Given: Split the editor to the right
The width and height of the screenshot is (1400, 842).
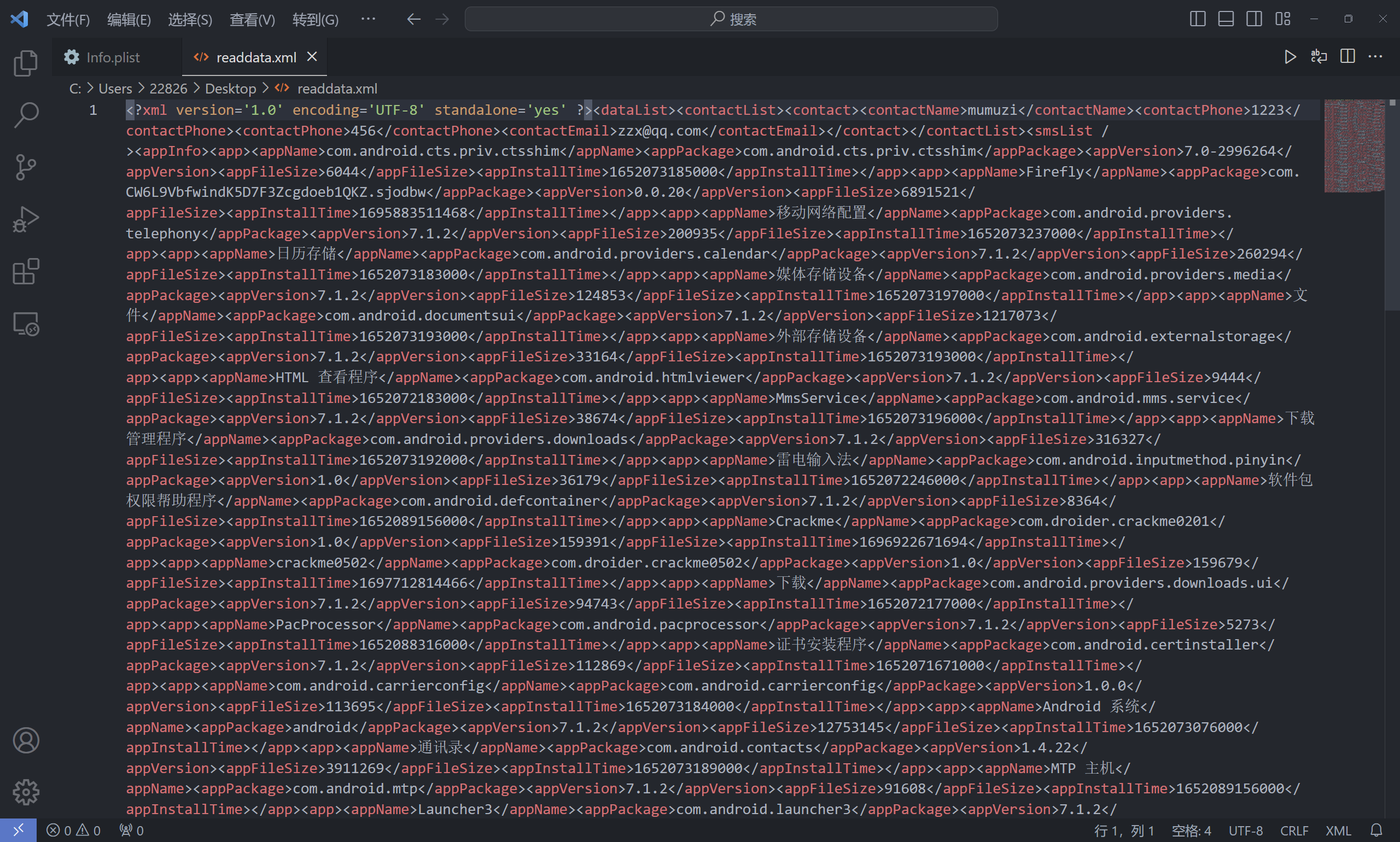Looking at the screenshot, I should [x=1347, y=57].
